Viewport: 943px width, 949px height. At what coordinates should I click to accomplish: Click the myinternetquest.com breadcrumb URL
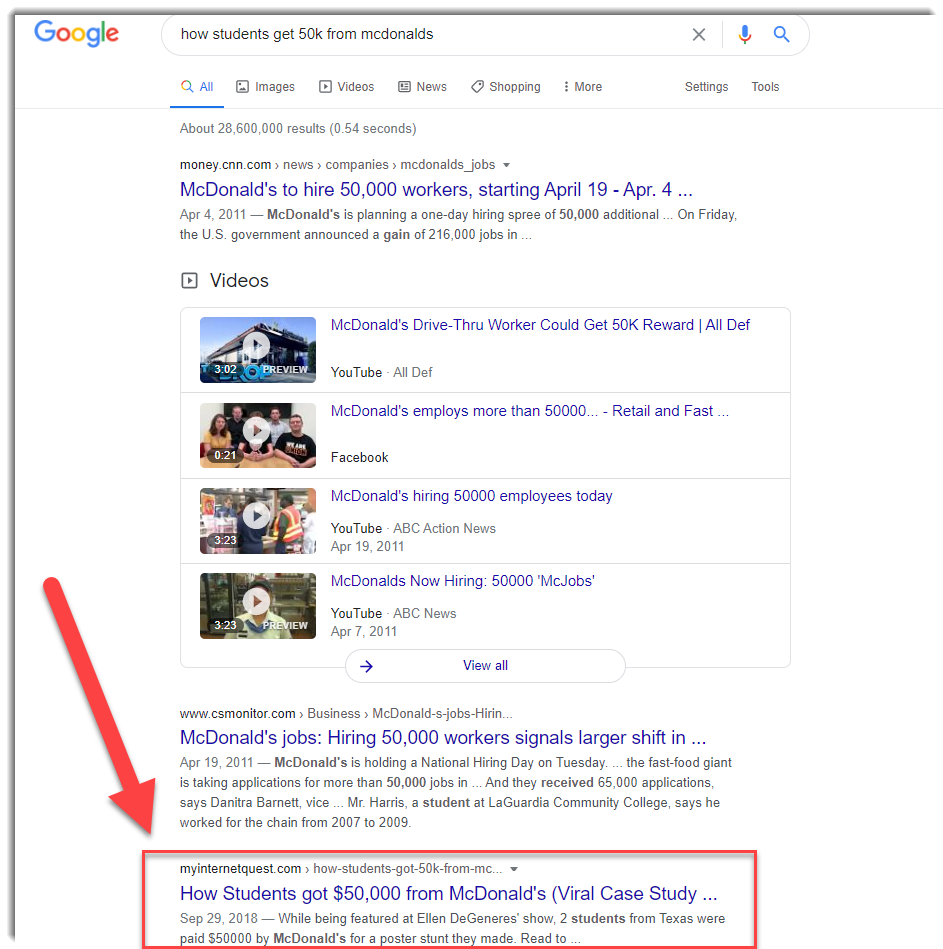341,869
